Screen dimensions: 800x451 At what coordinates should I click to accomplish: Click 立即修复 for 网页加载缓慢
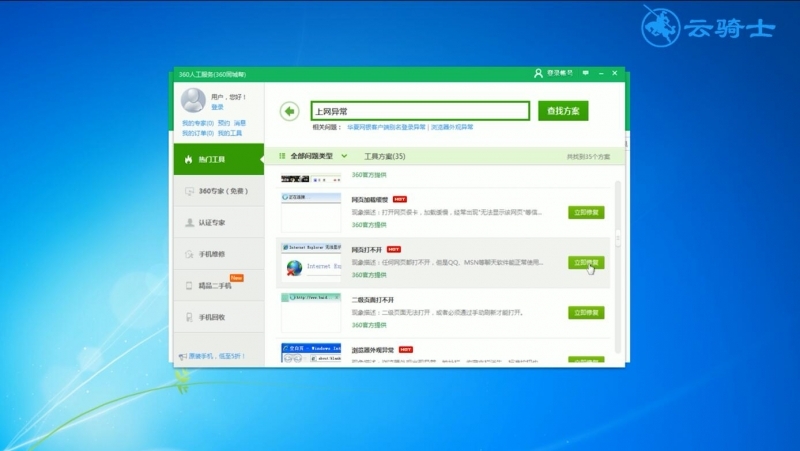click(586, 212)
